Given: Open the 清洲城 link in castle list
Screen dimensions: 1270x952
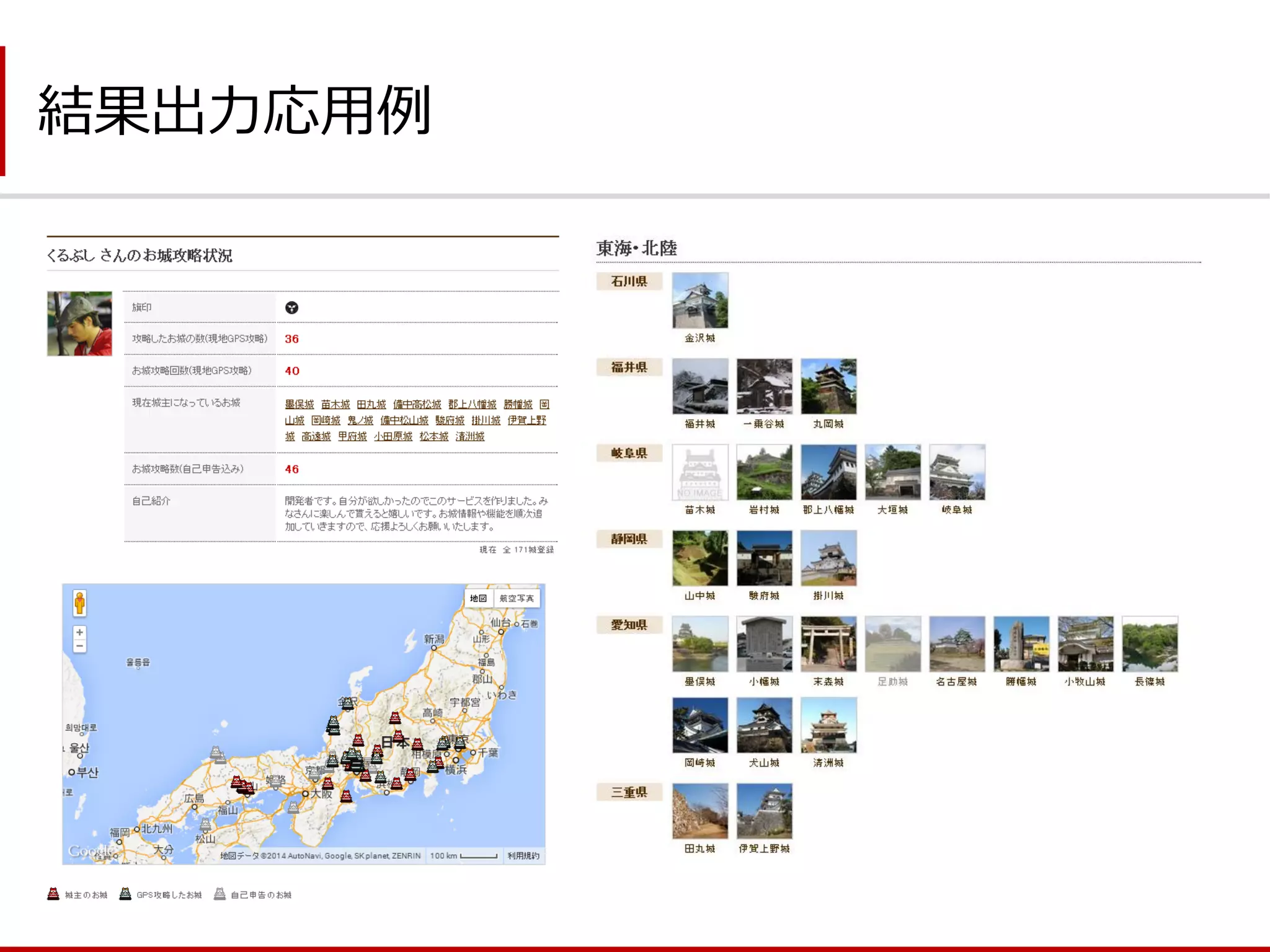Looking at the screenshot, I should (x=470, y=436).
